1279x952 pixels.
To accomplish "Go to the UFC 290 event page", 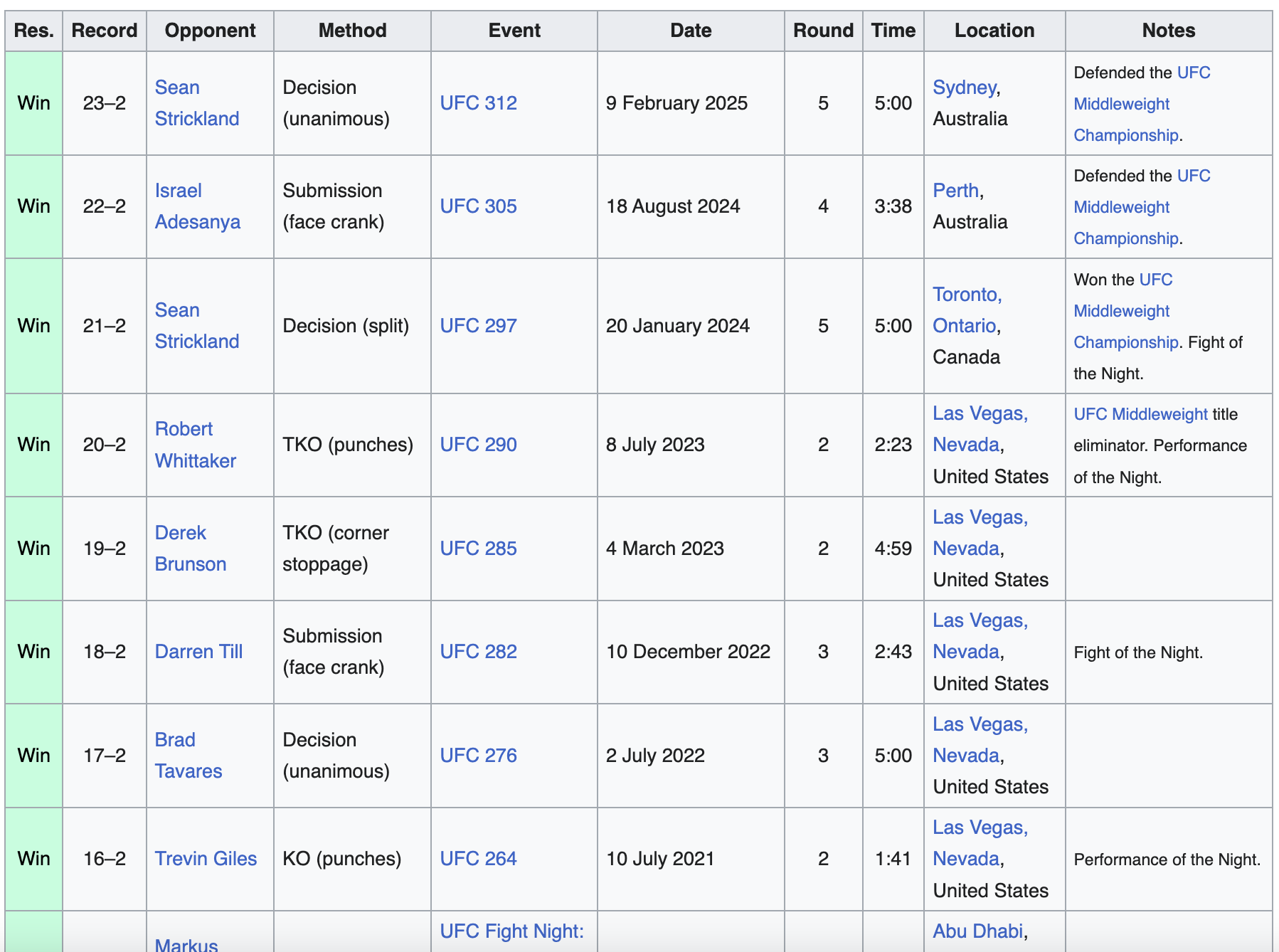I will 479,445.
